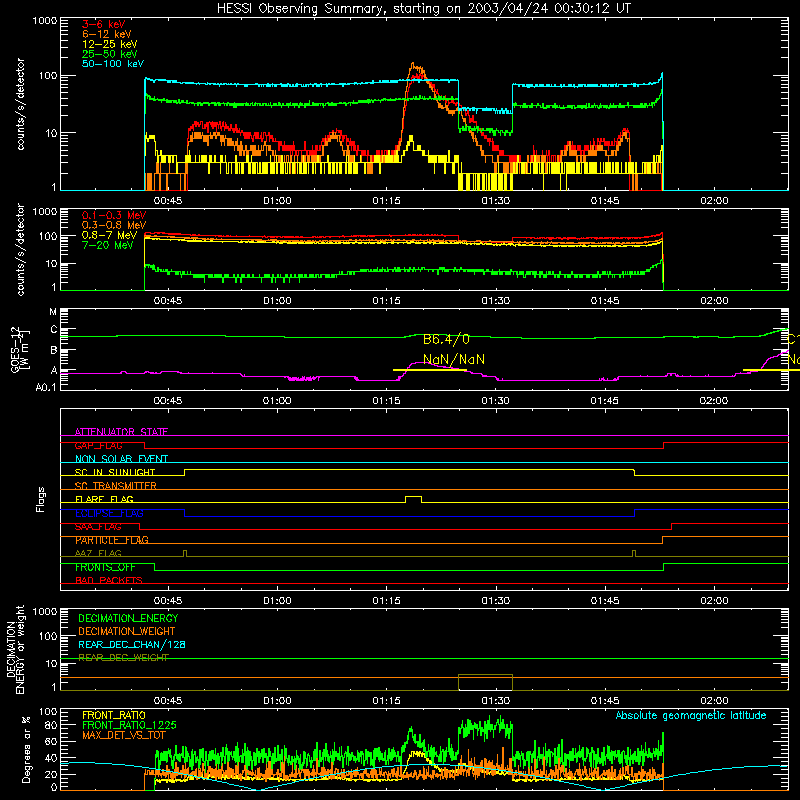
Task: Click the B6.4/0 flare class annotation
Action: click(446, 339)
